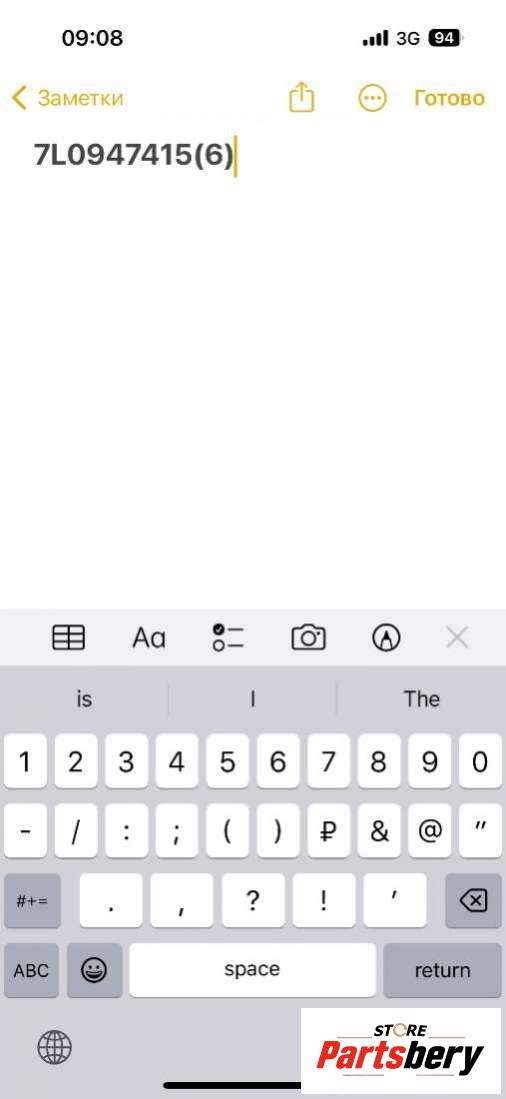Open text formatting Aa options
Image resolution: width=506 pixels, height=1099 pixels.
click(149, 638)
